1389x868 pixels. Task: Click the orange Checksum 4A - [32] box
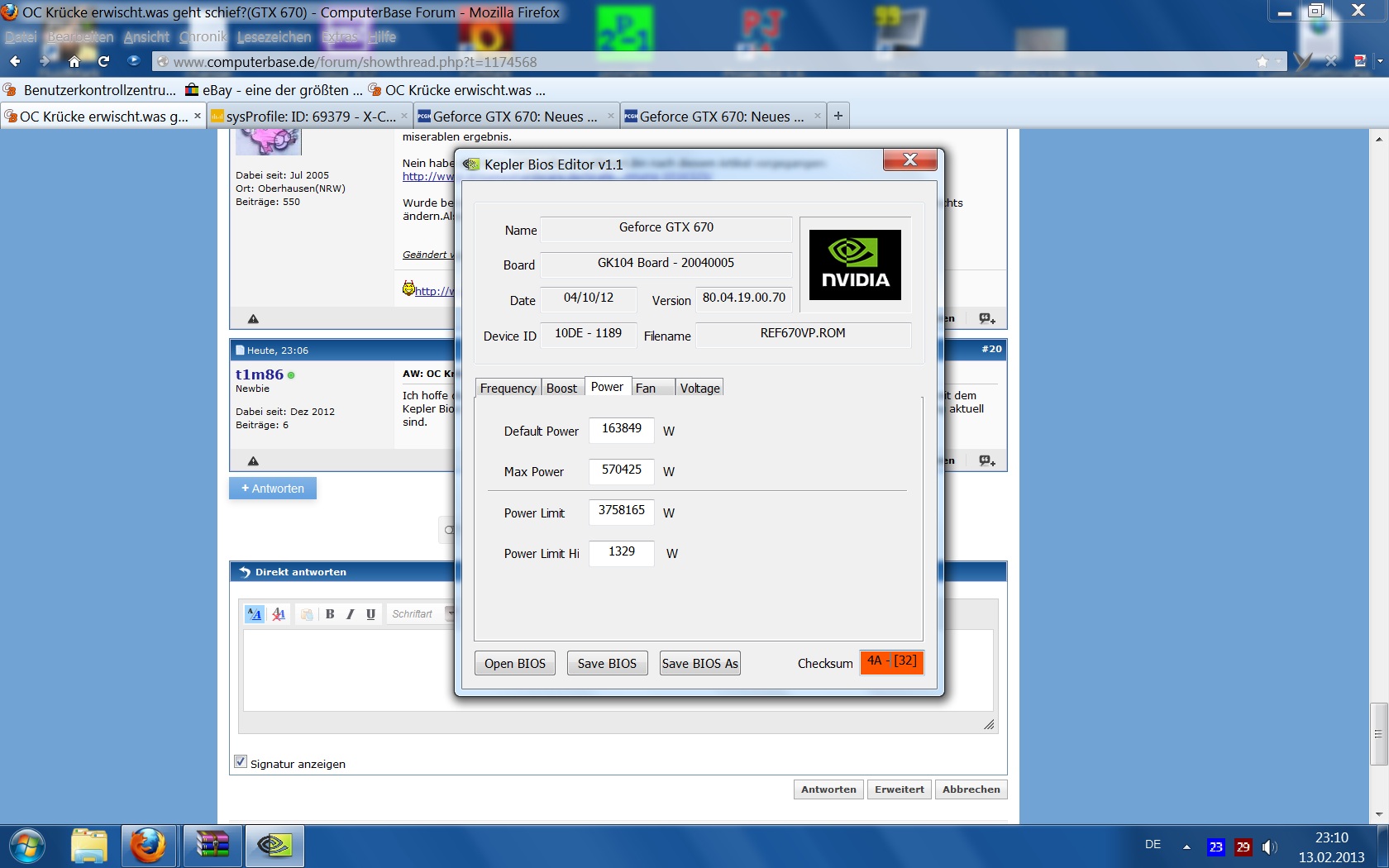[x=891, y=662]
